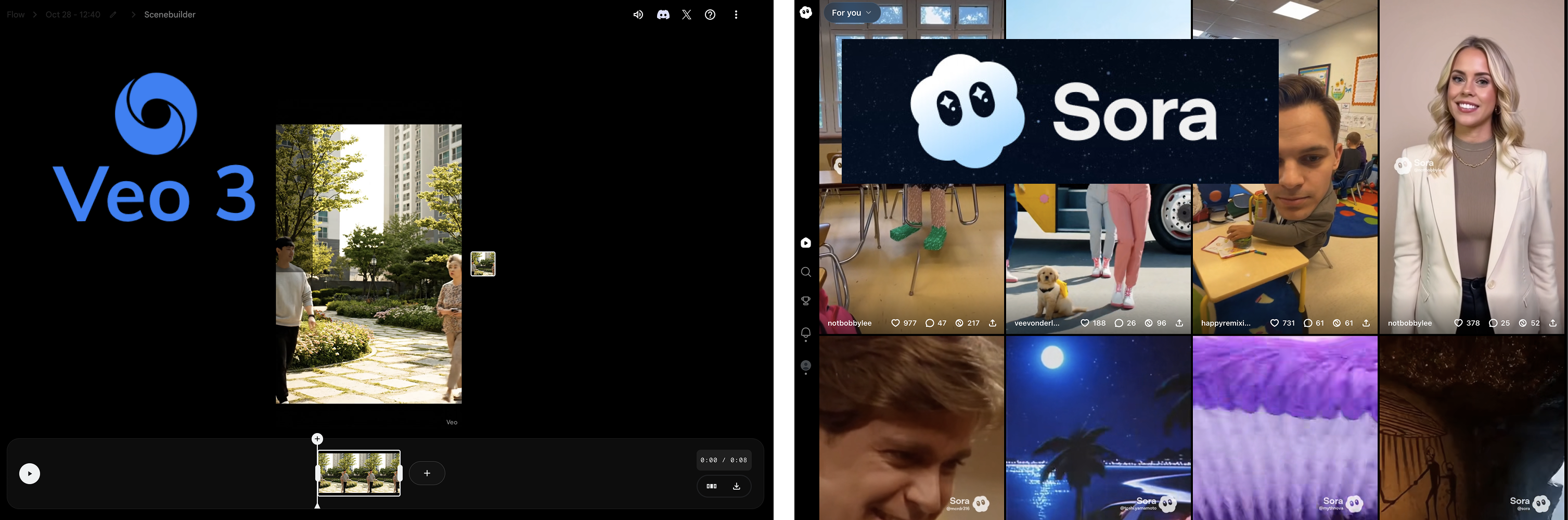Select the Scenebuilder breadcrumb
Screen dimensions: 1568x520
point(170,15)
